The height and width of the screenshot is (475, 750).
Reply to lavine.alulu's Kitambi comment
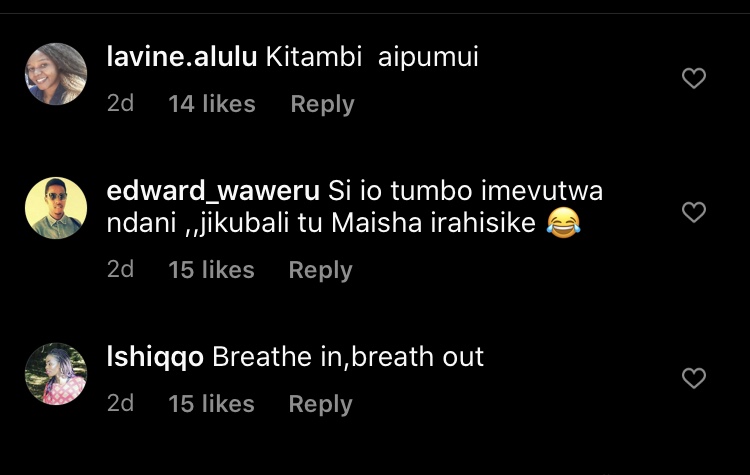click(x=322, y=104)
